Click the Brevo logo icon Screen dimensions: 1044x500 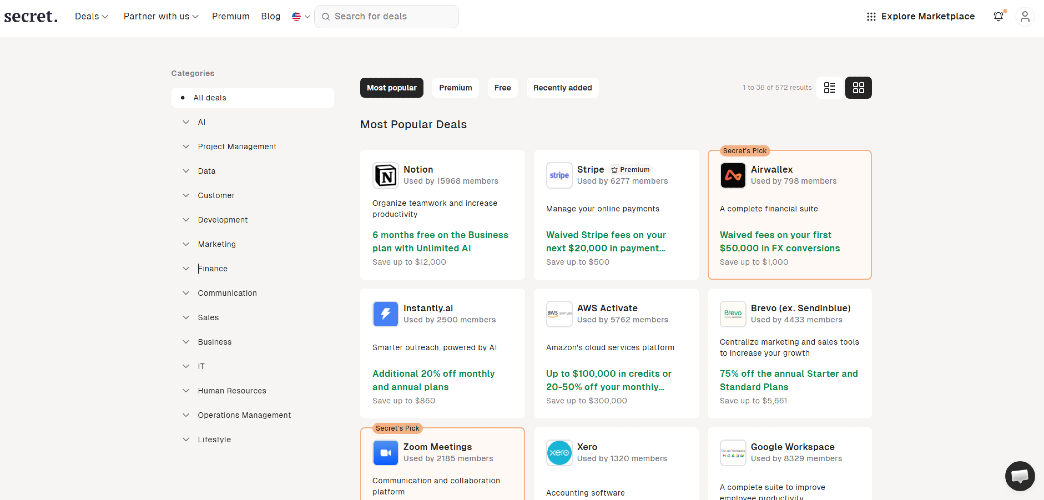point(733,314)
